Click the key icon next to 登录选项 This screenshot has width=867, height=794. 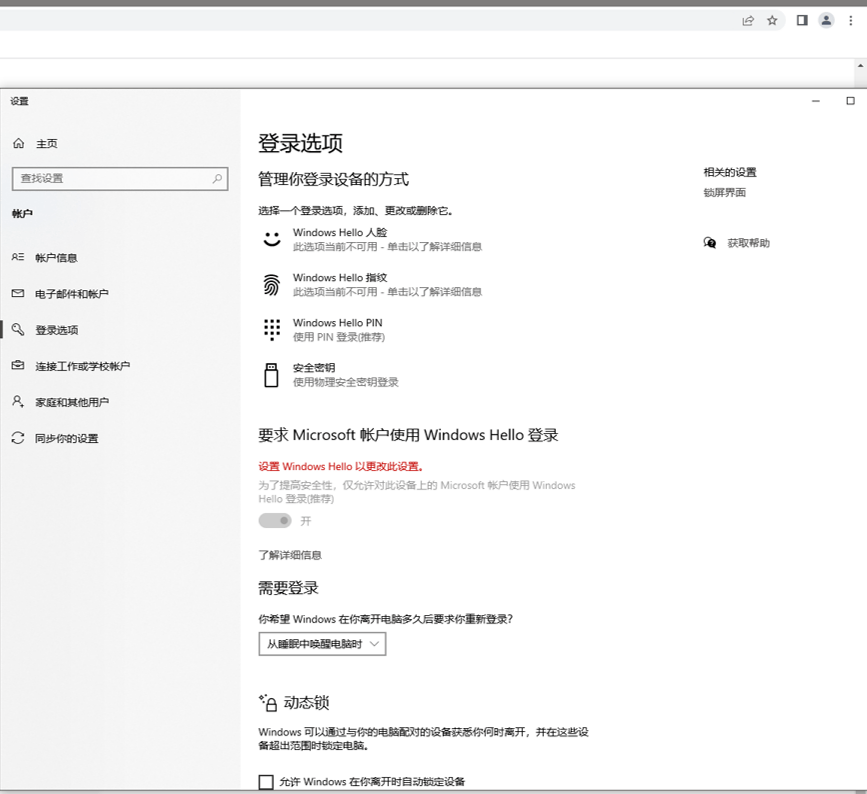18,330
